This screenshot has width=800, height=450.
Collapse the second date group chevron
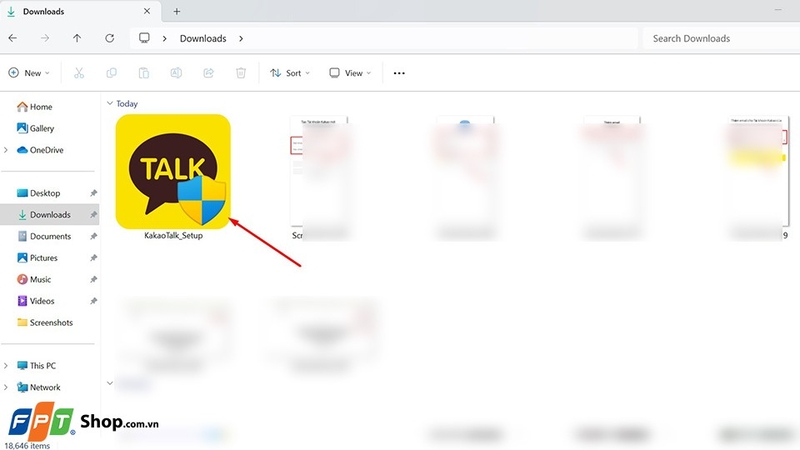click(110, 383)
